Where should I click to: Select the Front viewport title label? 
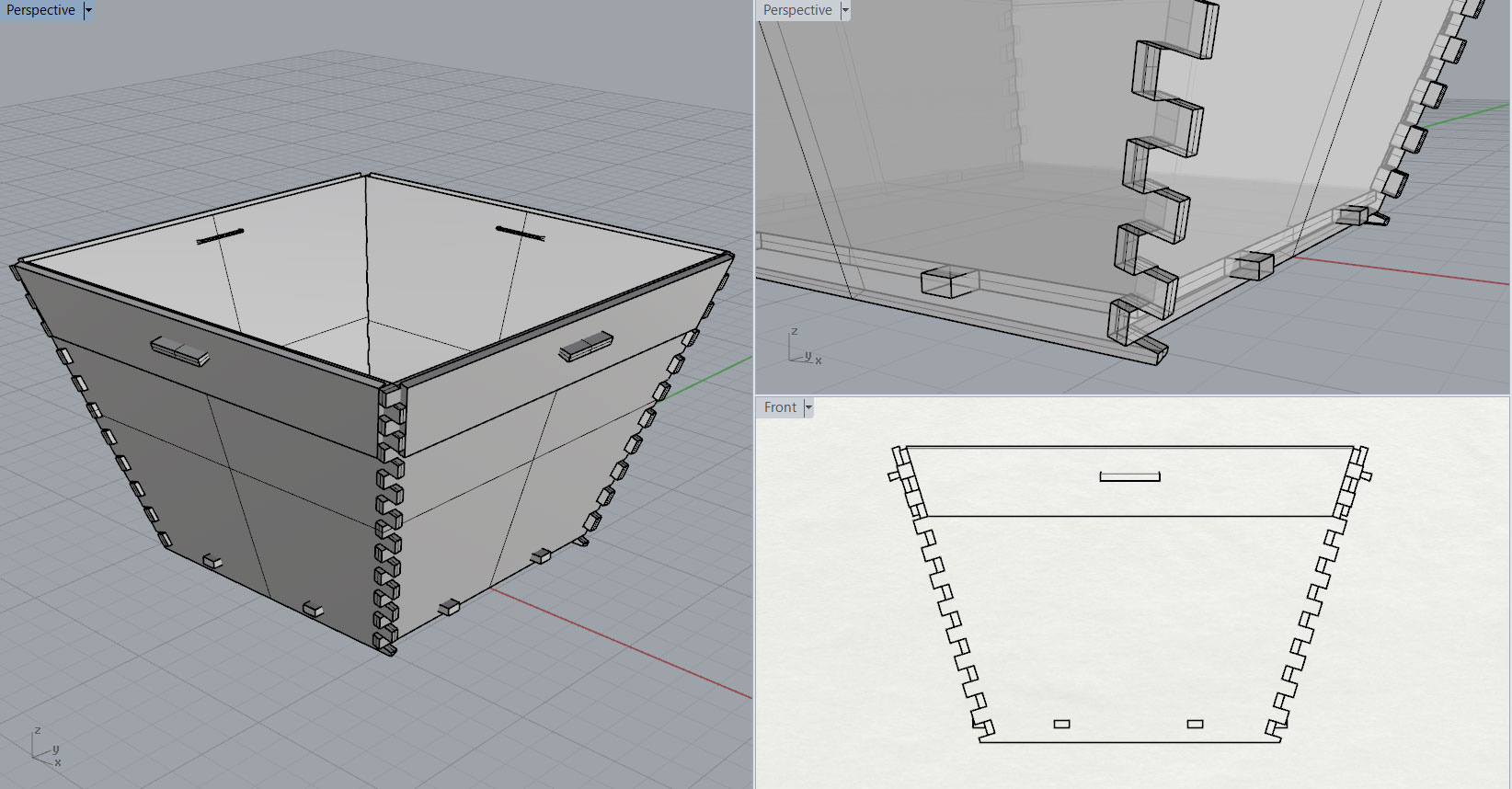(780, 407)
